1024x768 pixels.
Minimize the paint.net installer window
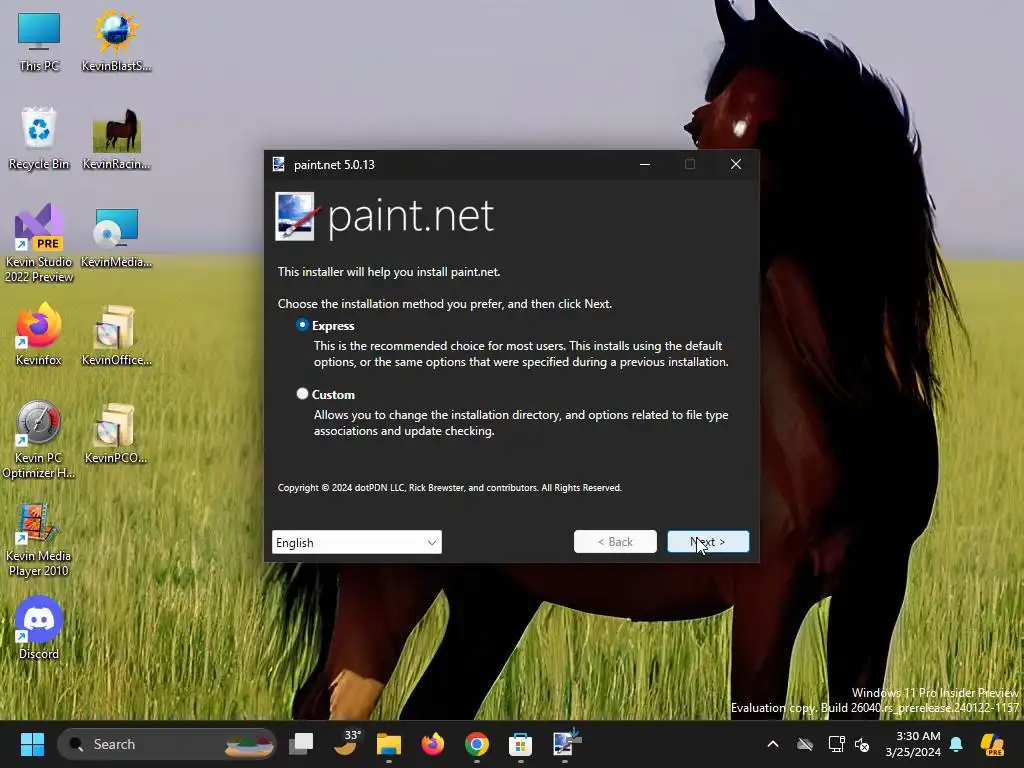coord(645,165)
